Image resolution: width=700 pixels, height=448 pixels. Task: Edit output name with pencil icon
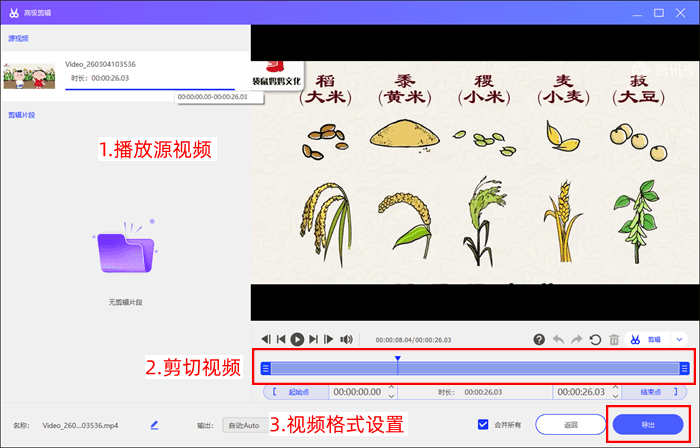click(x=154, y=425)
